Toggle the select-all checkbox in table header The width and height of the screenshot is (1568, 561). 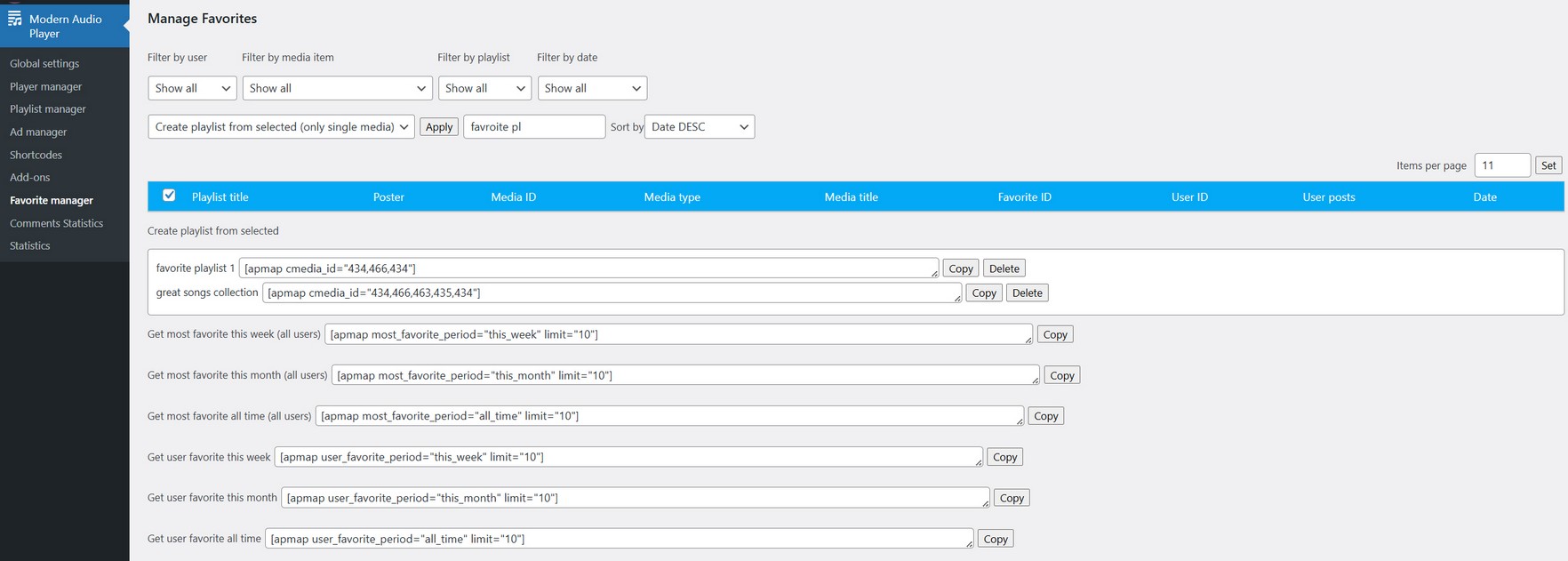click(x=169, y=196)
